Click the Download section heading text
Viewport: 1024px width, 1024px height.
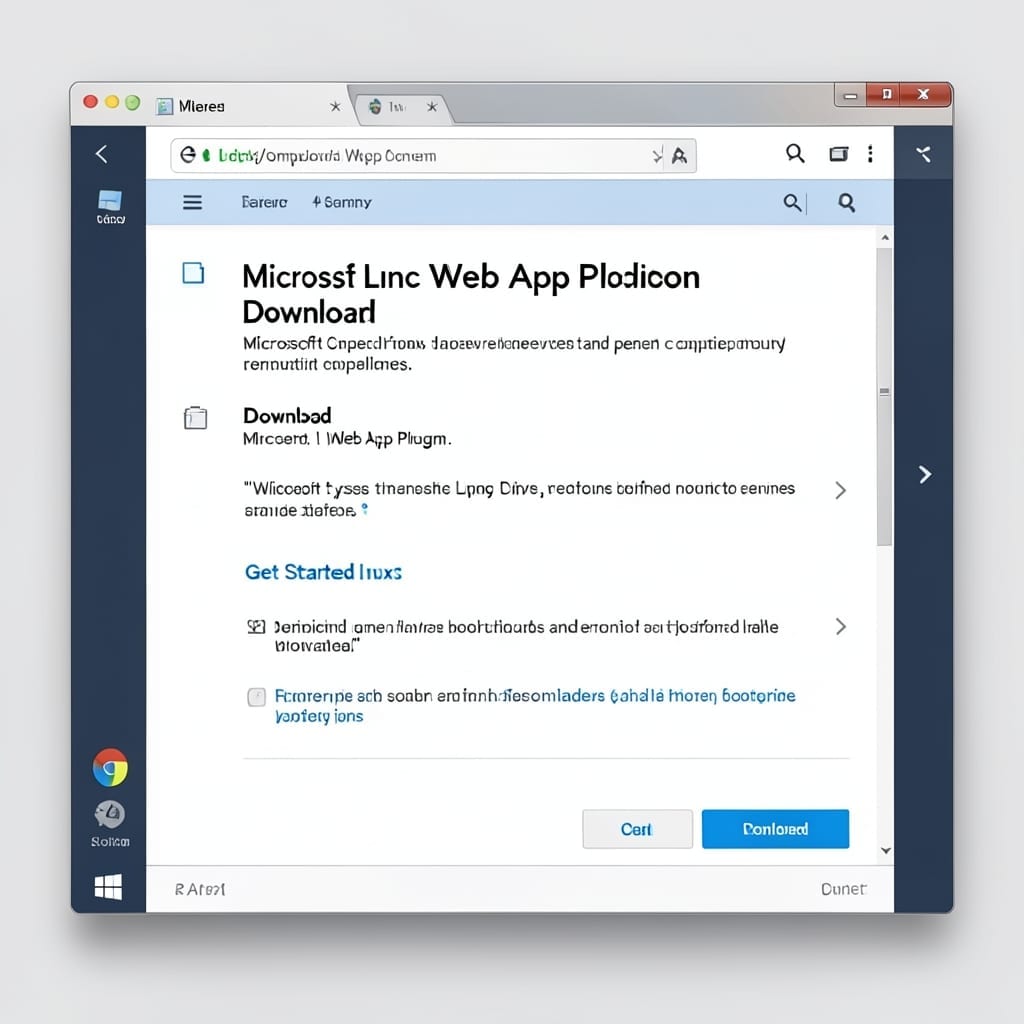point(287,415)
